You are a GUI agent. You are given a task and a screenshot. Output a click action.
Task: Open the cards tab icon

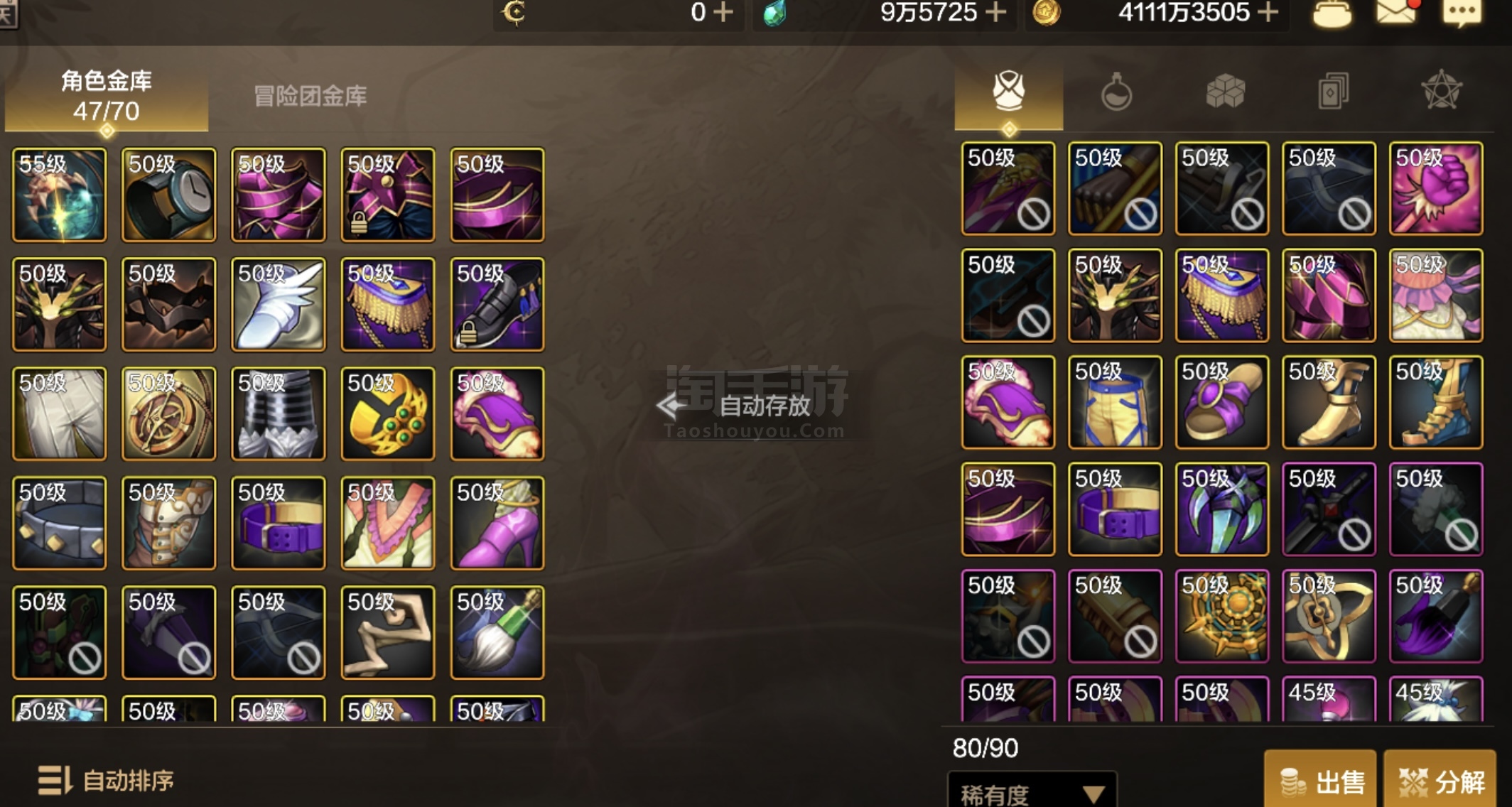pyautogui.click(x=1334, y=92)
